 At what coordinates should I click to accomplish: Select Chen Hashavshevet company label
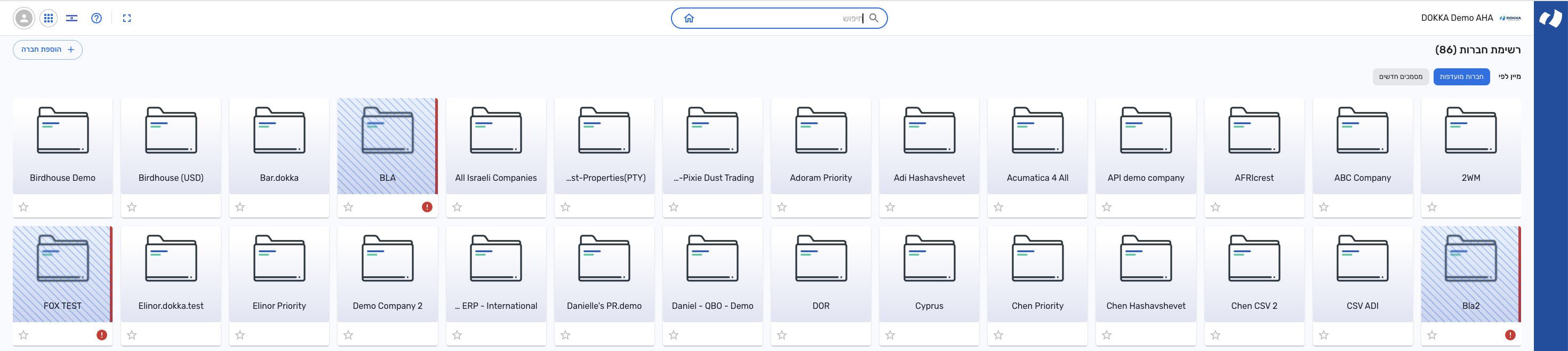coord(1146,306)
